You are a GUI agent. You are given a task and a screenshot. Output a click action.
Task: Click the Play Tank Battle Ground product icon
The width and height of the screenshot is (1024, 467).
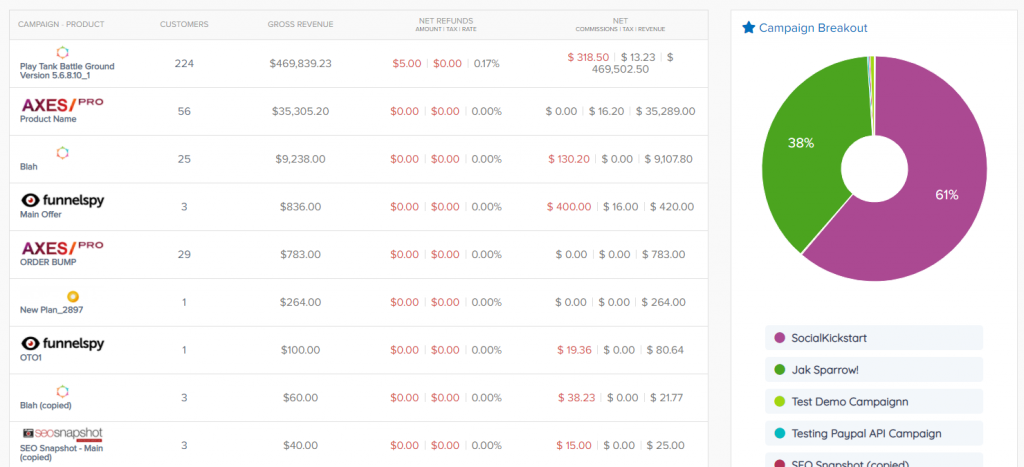[62, 52]
